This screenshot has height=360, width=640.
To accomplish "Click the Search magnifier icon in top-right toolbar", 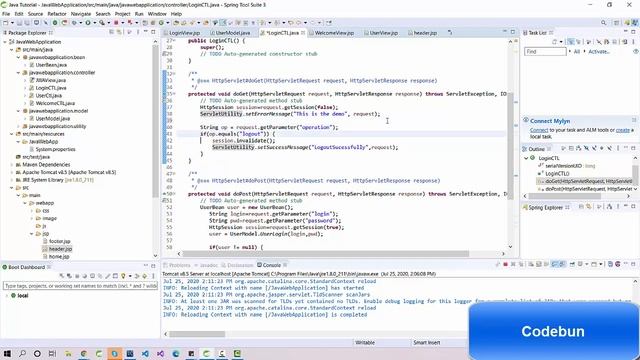I will coord(604,23).
